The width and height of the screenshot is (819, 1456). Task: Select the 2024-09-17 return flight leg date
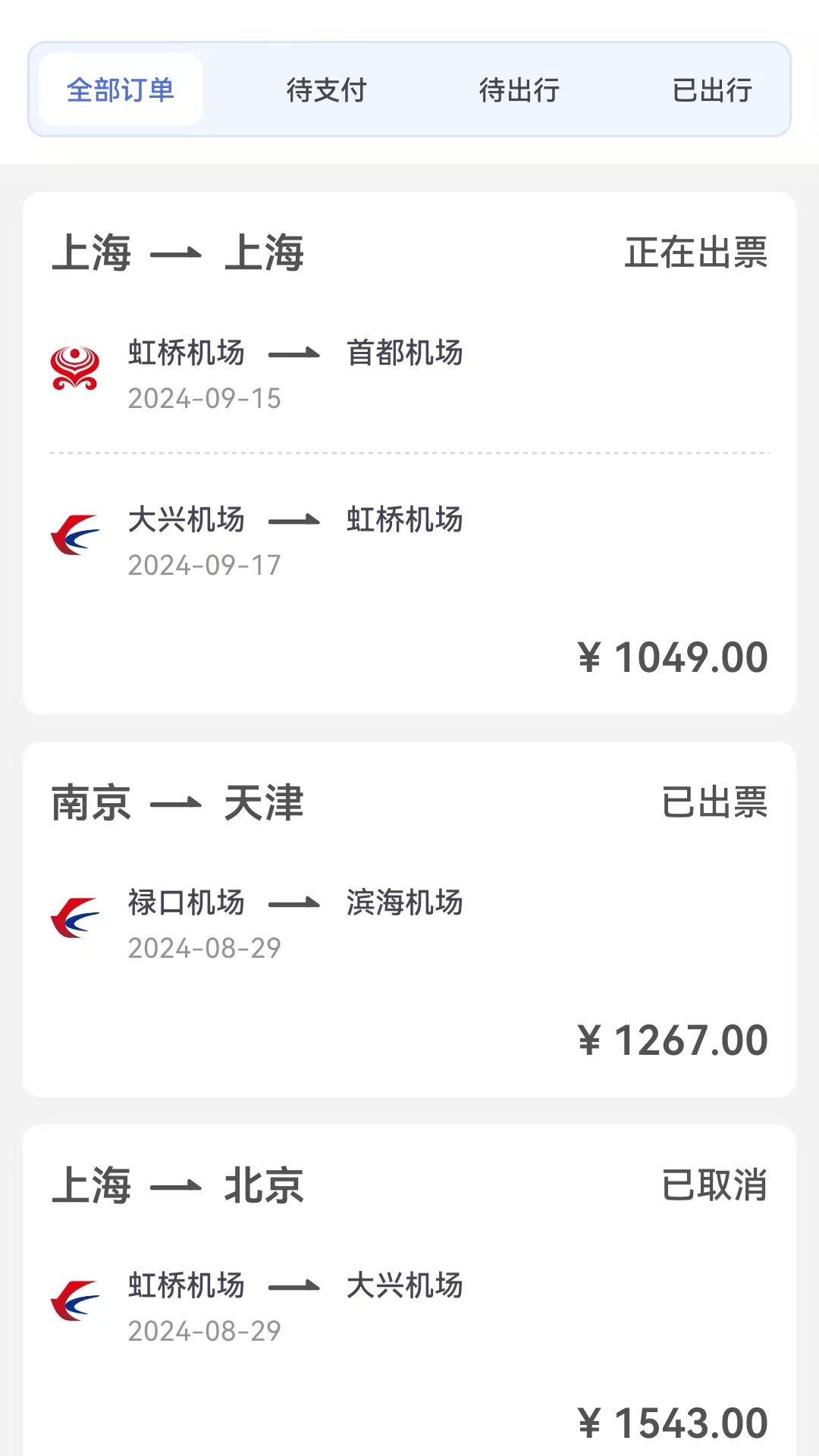pos(204,566)
